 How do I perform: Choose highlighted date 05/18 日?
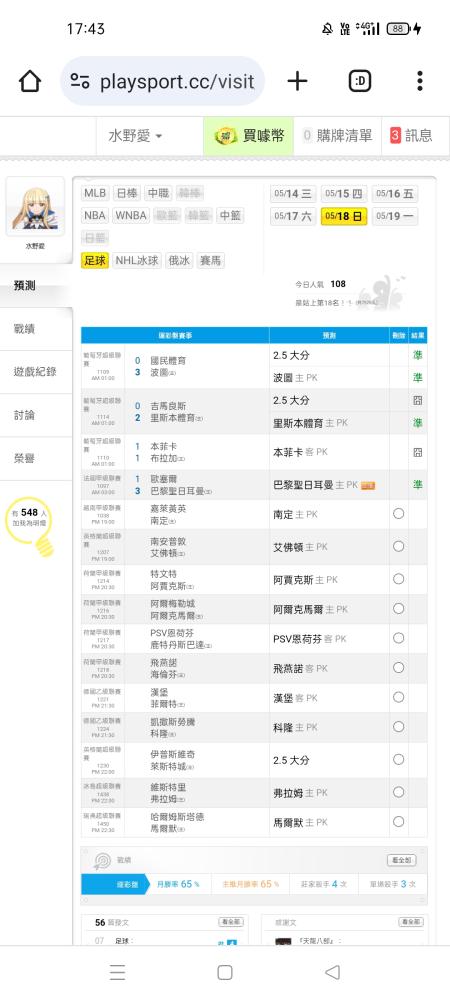coord(344,216)
